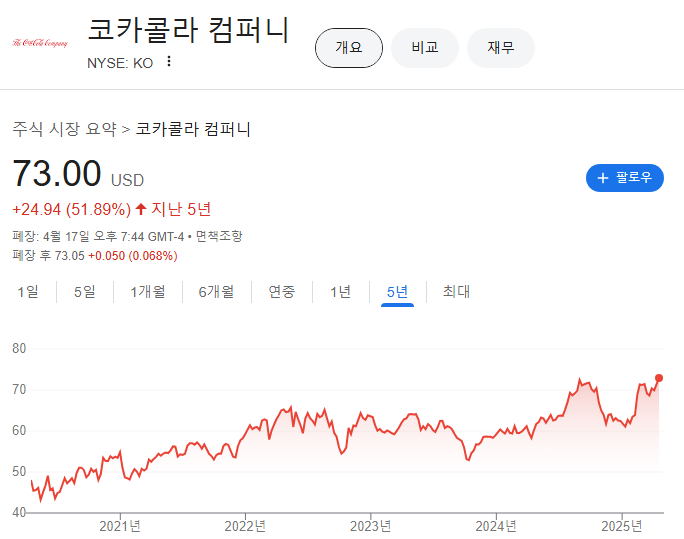
Task: Switch chart range to 1년
Action: 340,292
